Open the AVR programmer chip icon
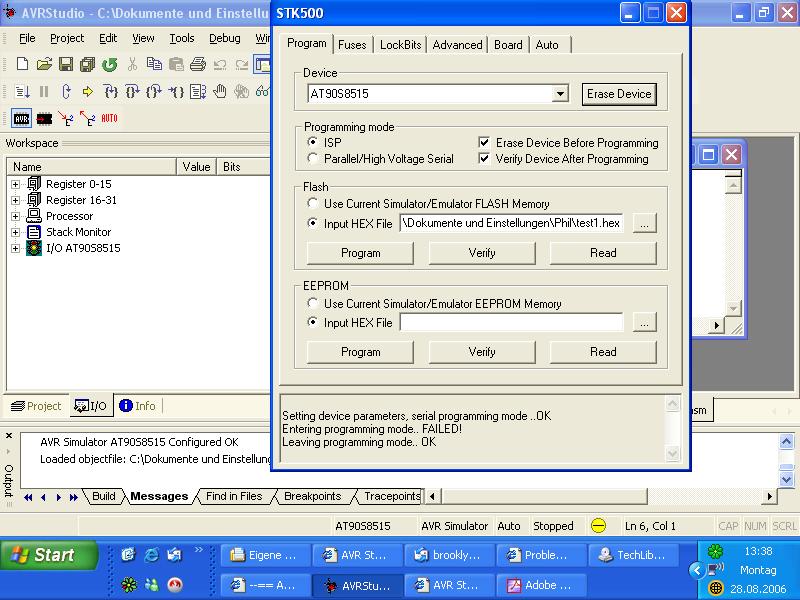The width and height of the screenshot is (800, 600). (x=21, y=118)
